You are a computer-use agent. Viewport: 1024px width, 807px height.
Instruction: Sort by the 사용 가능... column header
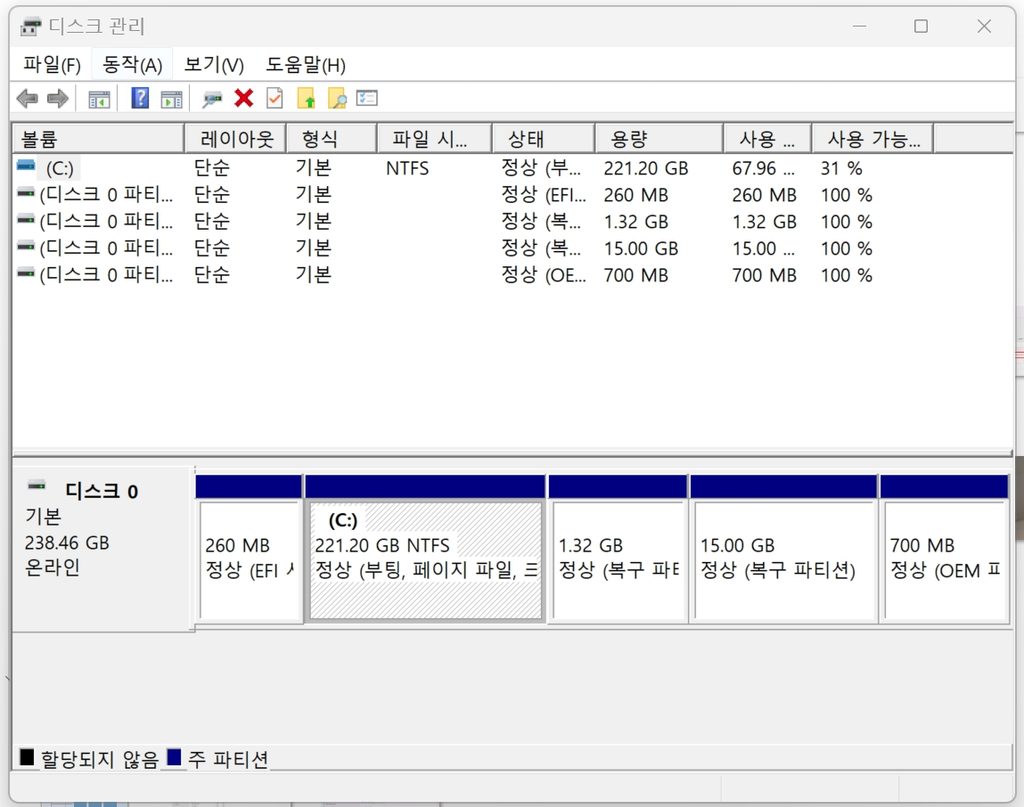point(872,138)
